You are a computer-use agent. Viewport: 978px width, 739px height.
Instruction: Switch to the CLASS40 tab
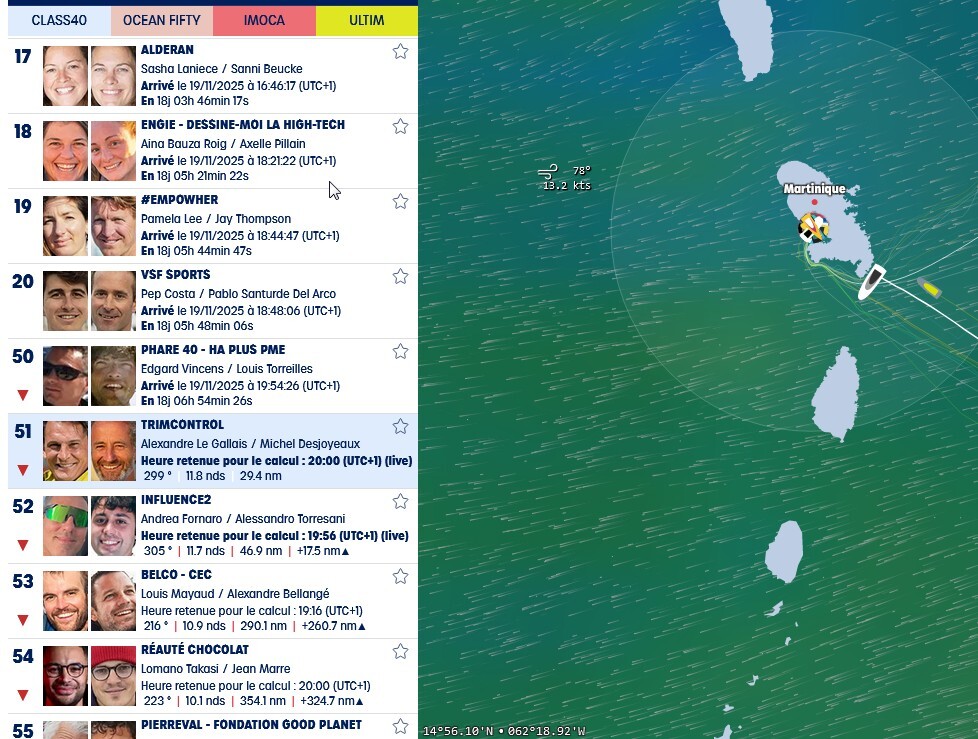[x=57, y=20]
